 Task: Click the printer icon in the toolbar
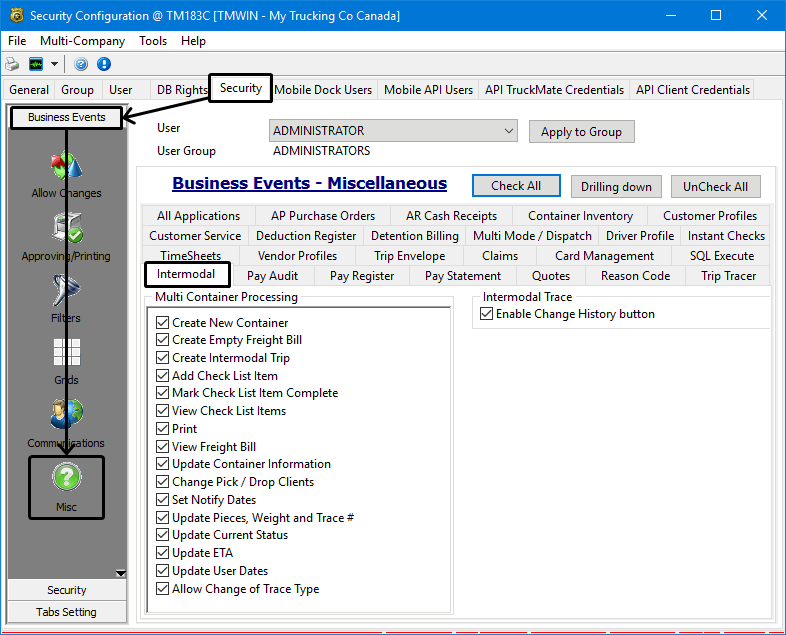(12, 64)
